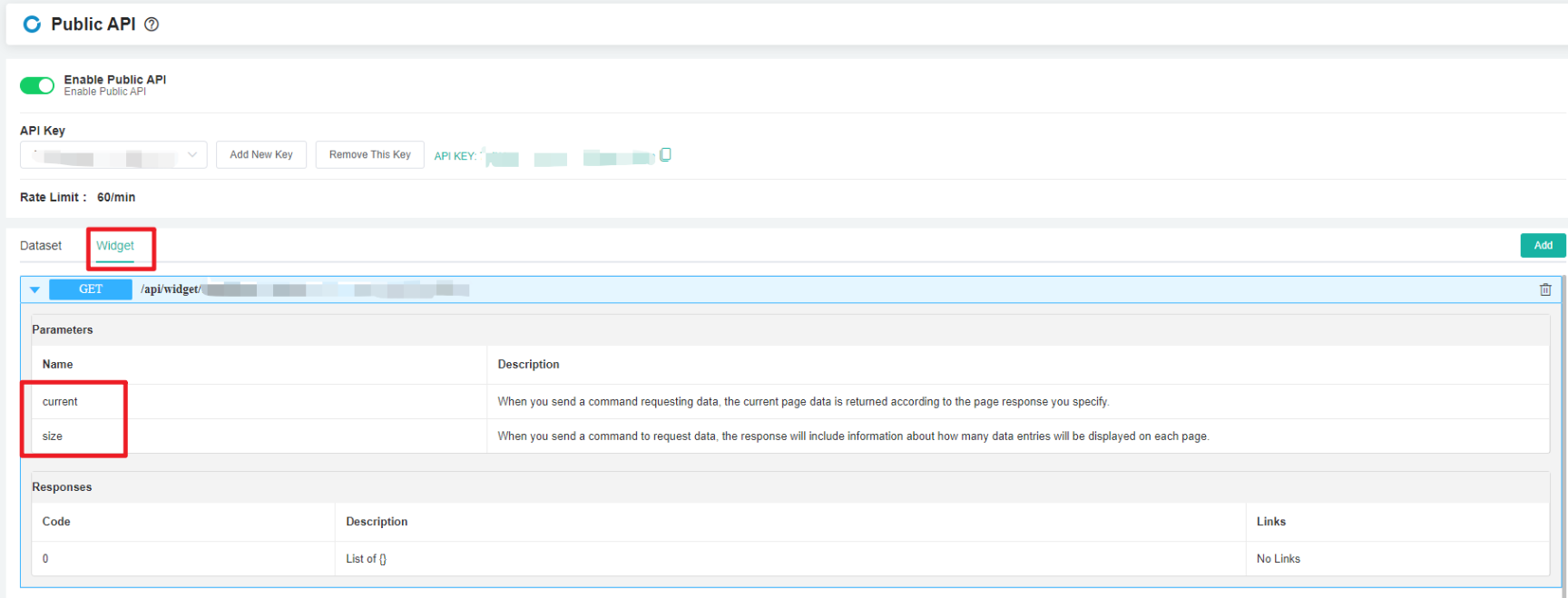1568x598 pixels.
Task: Click the Rate Limit 60/min value
Action: (116, 198)
